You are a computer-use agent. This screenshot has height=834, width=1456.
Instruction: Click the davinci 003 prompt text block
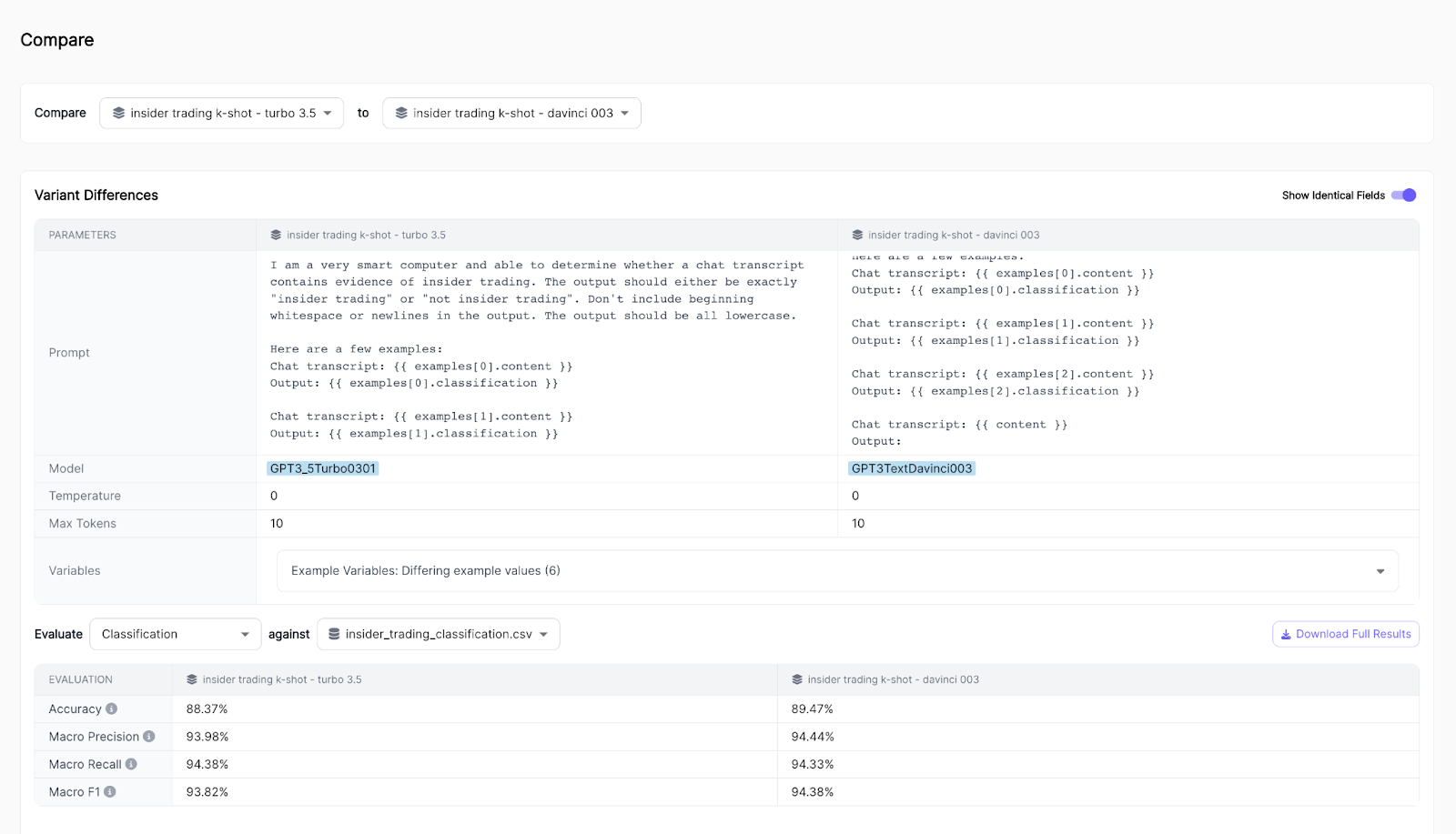1003,349
